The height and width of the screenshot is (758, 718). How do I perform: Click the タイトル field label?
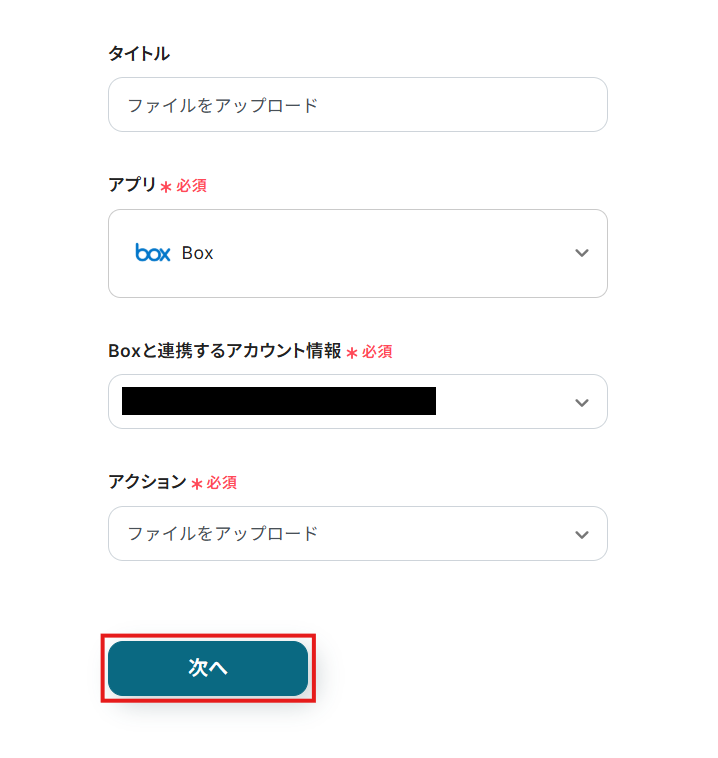point(139,54)
